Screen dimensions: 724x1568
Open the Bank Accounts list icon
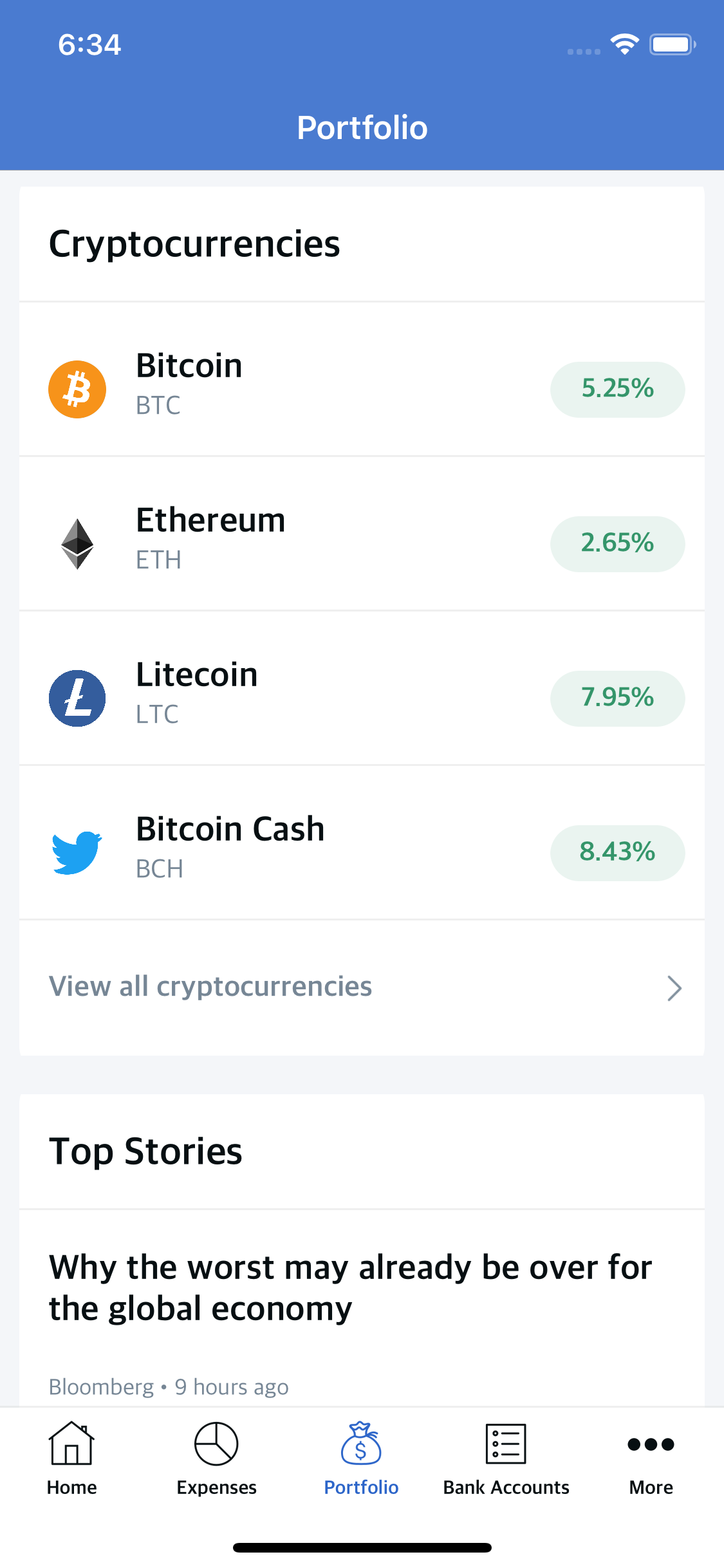point(506,1443)
